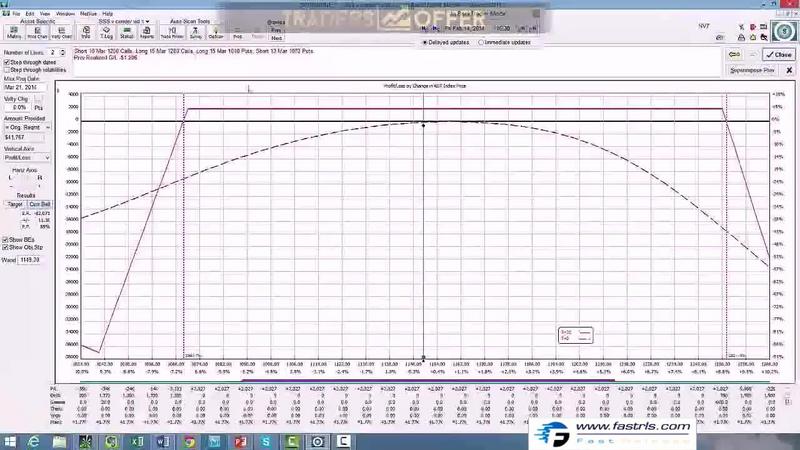Open Word from the taskbar
The image size is (800, 450).
click(x=163, y=441)
